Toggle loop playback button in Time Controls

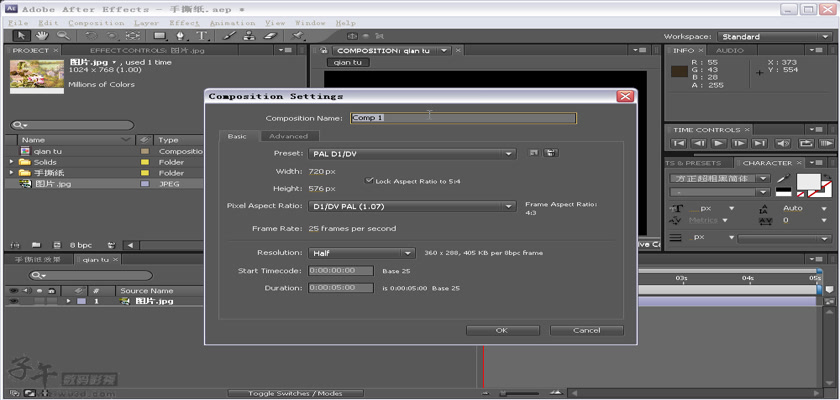coord(805,144)
